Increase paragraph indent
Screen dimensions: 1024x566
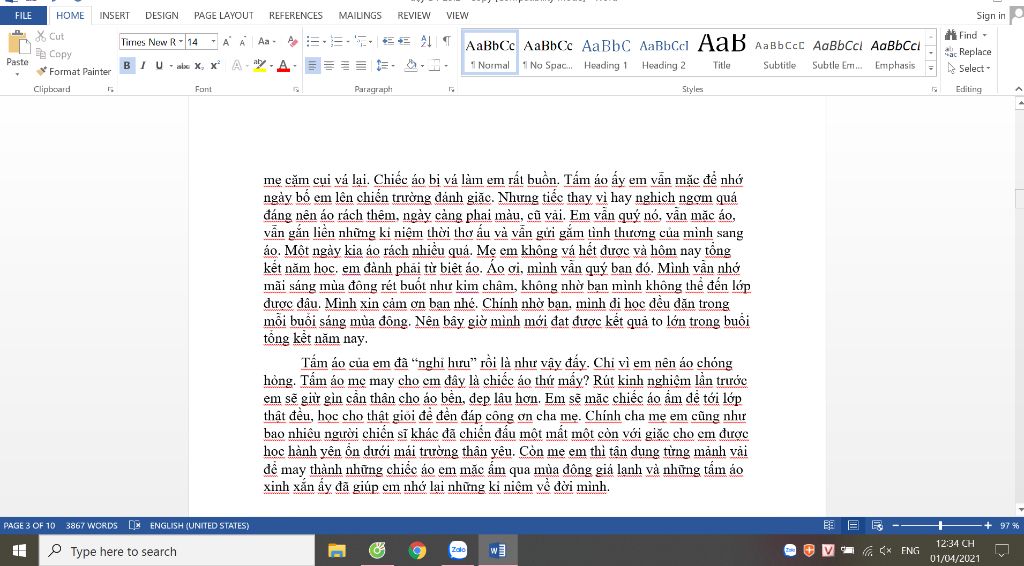pyautogui.click(x=404, y=41)
